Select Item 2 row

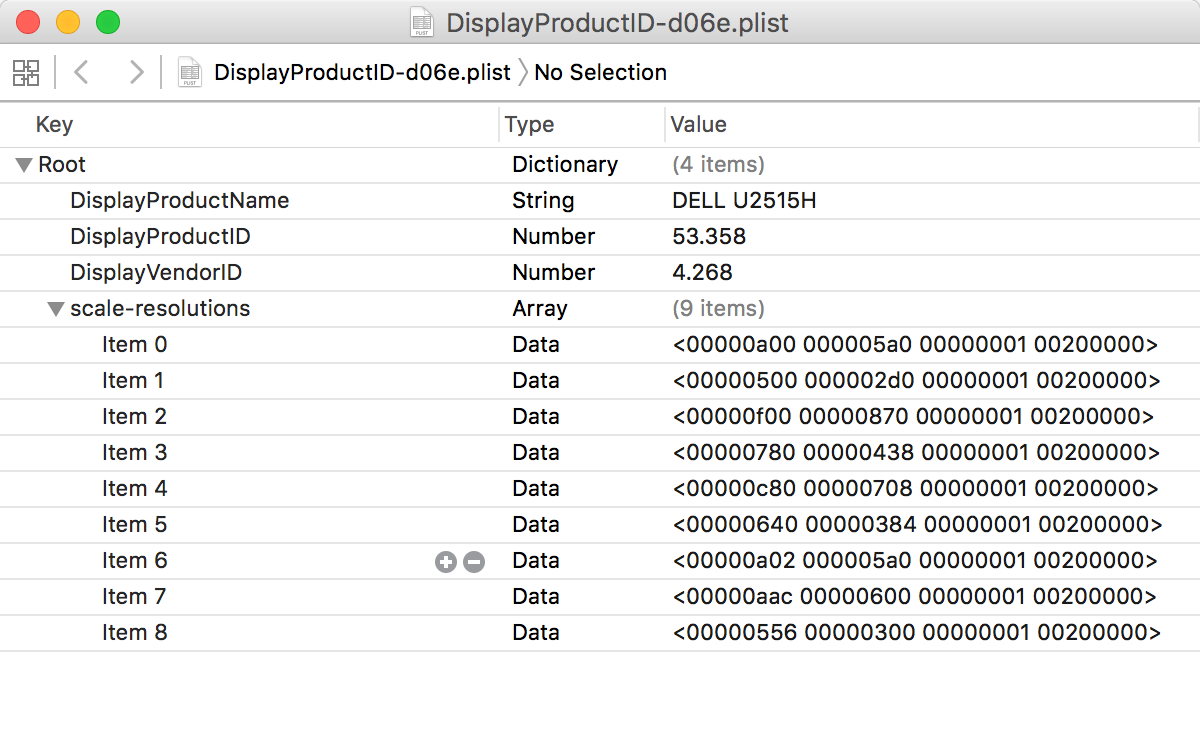600,417
